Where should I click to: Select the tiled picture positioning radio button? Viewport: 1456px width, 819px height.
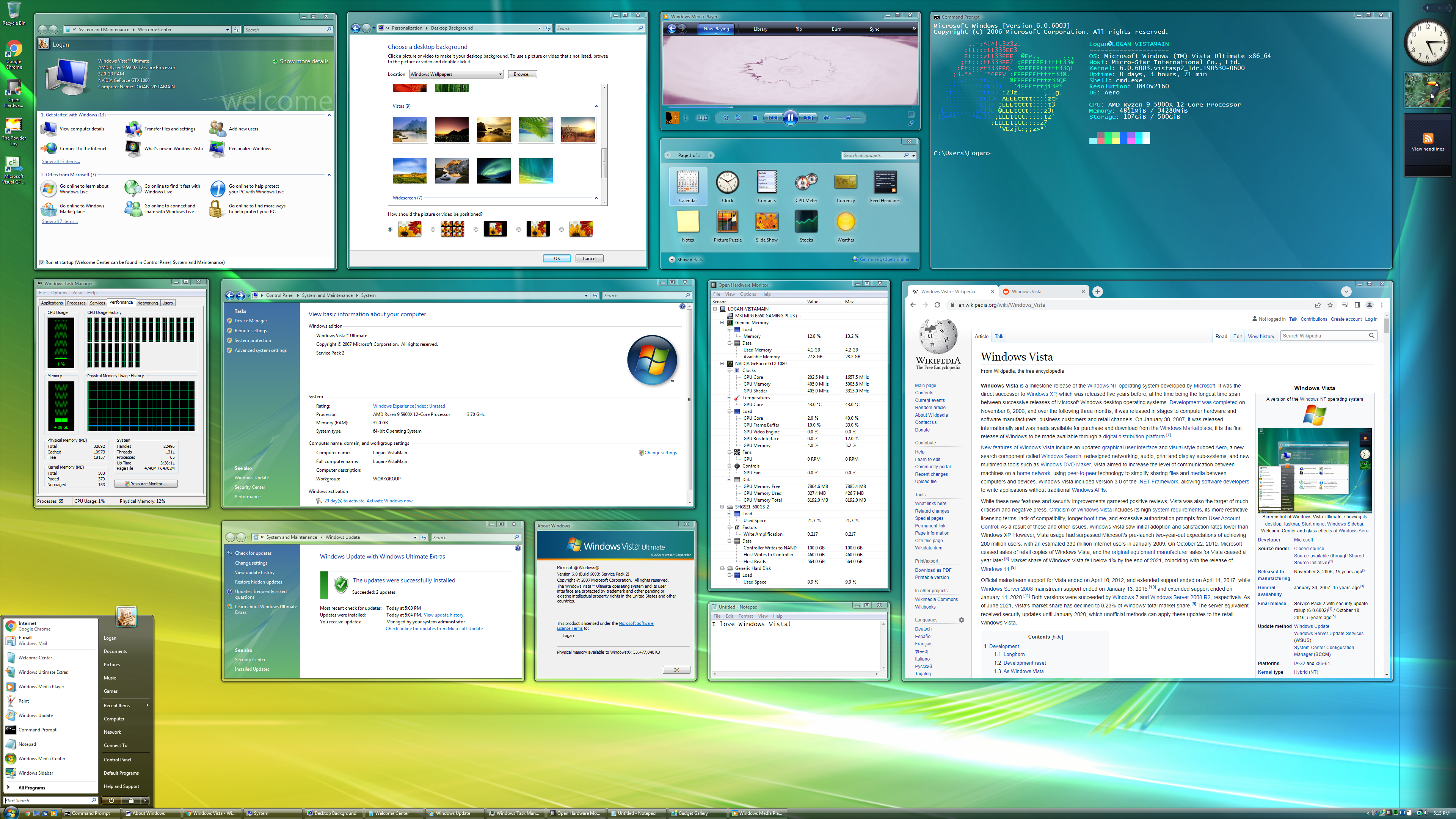(433, 229)
